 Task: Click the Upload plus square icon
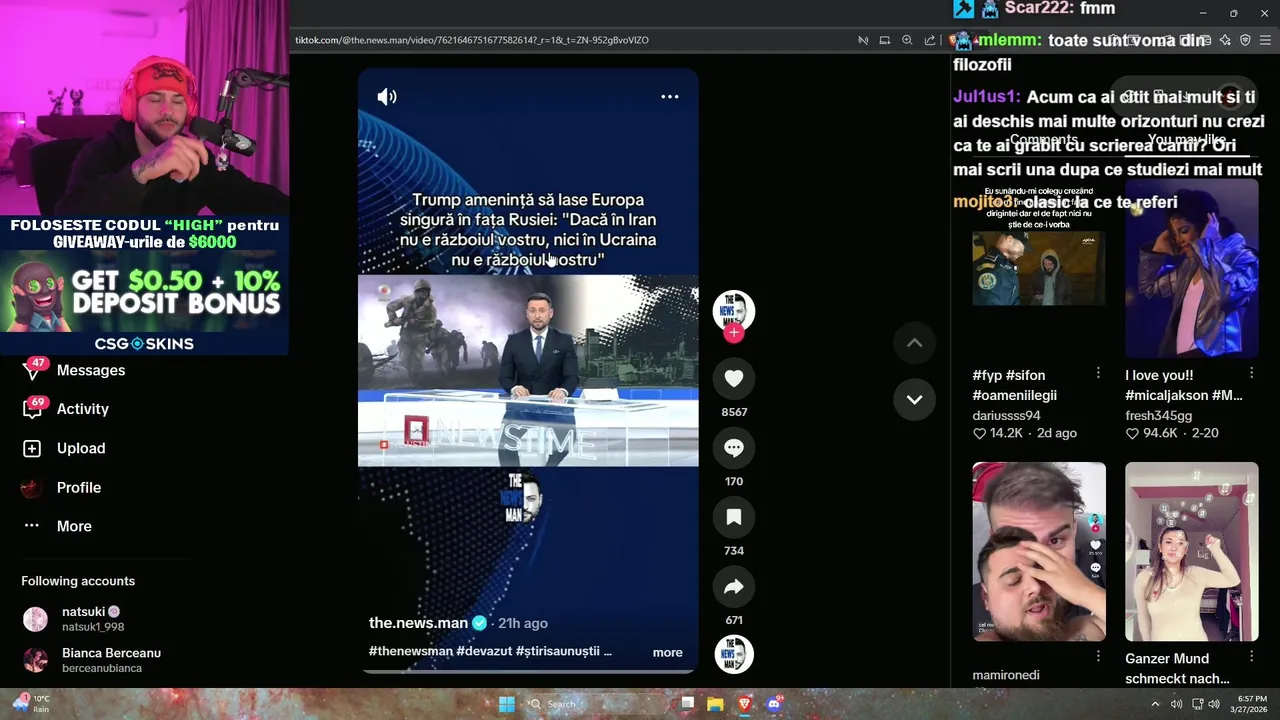pos(32,449)
